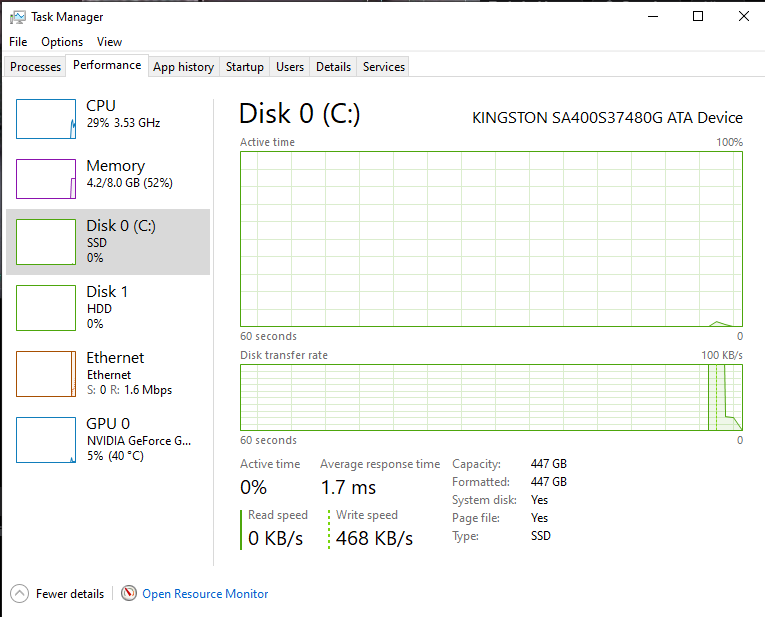Click the Disk transfer rate graph

click(491, 398)
